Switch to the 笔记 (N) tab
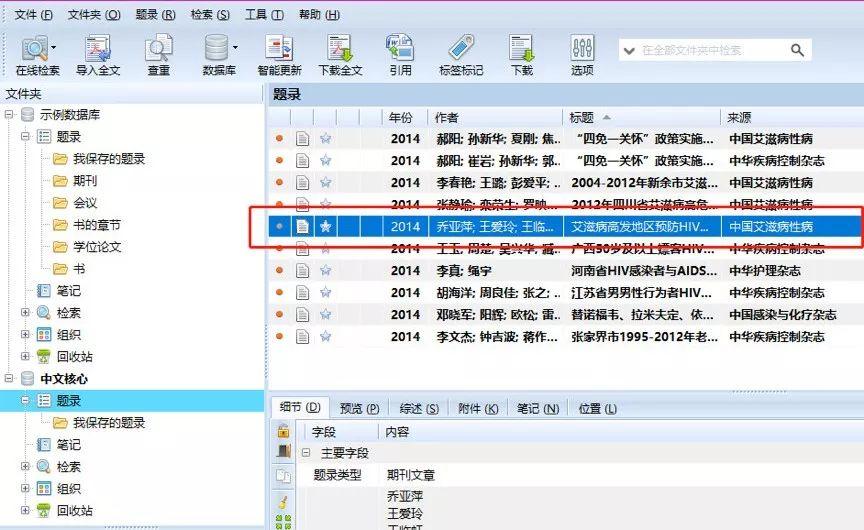The height and width of the screenshot is (530, 864). 538,409
